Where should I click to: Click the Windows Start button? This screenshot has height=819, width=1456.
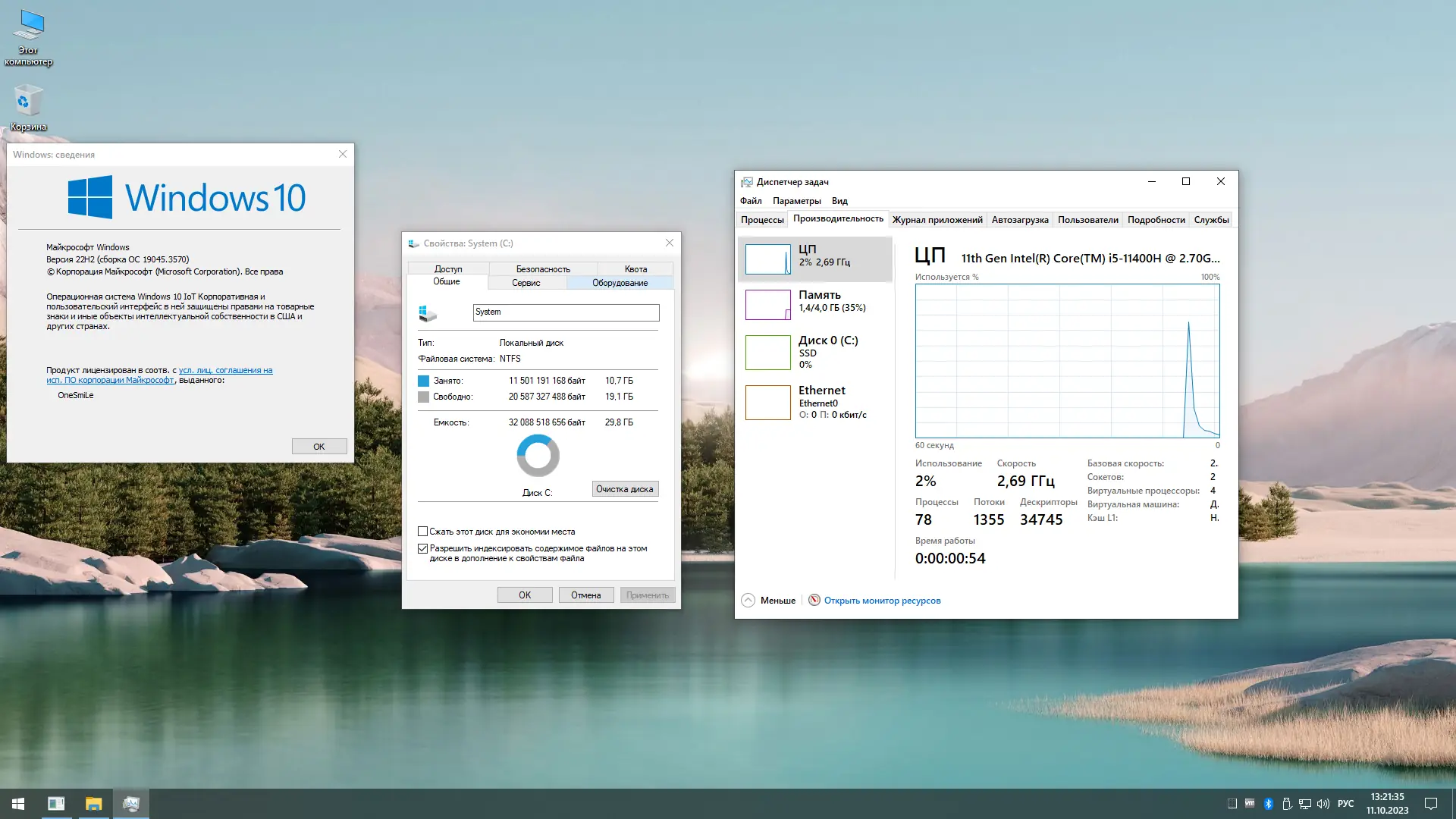(x=18, y=804)
